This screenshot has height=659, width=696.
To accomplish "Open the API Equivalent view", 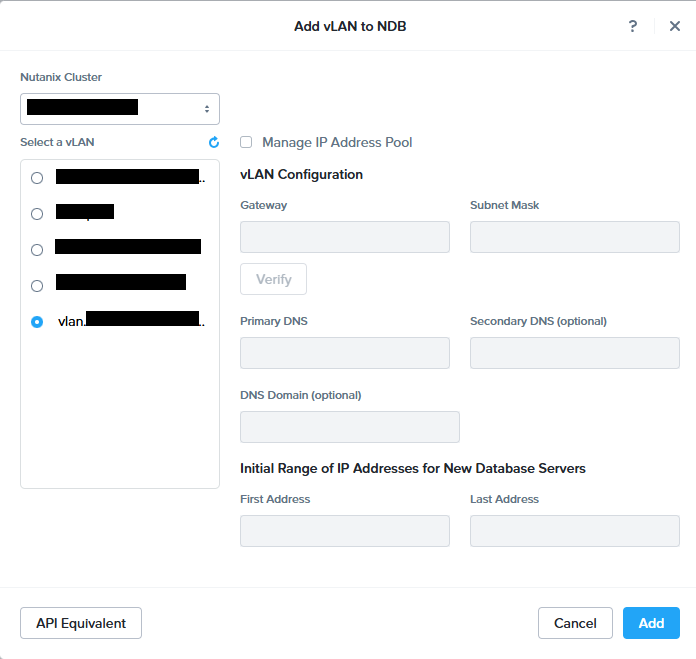I will pyautogui.click(x=81, y=623).
